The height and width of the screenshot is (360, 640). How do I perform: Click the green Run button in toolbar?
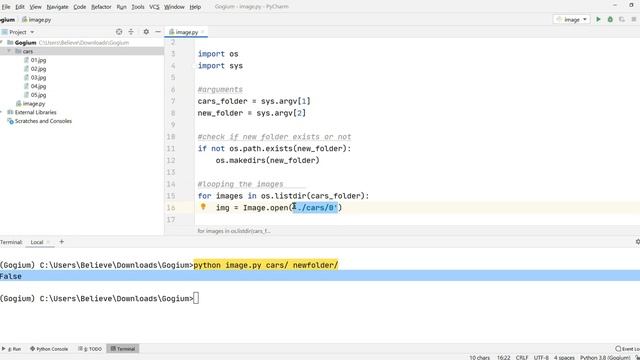598,19
